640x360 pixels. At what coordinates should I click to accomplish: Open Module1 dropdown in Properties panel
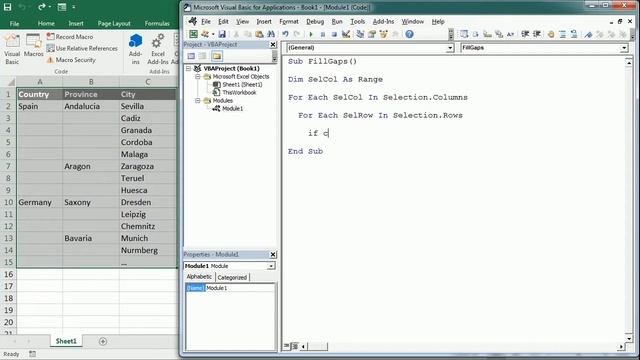click(x=271, y=266)
